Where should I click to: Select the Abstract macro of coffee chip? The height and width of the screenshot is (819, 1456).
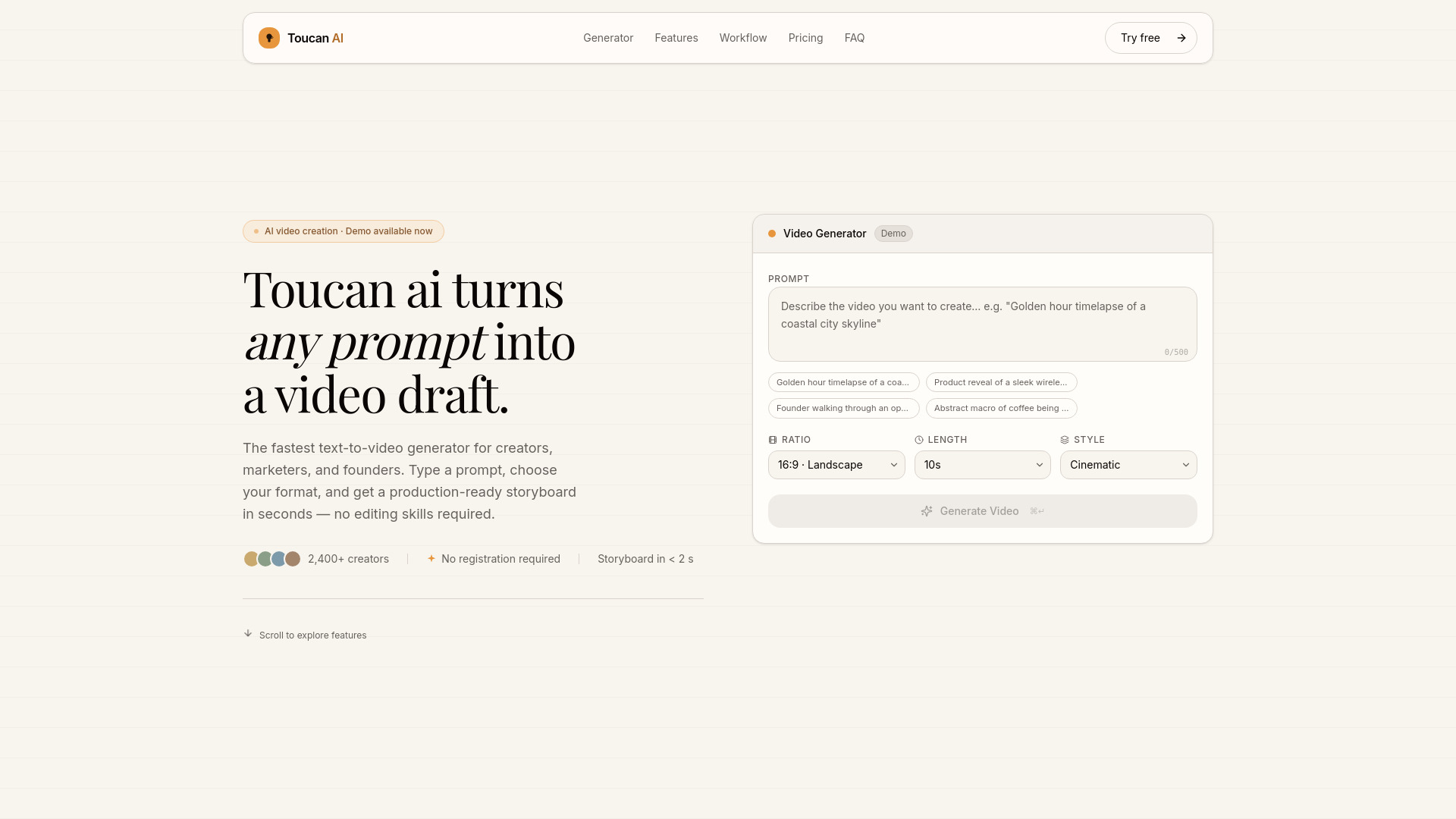click(1002, 408)
